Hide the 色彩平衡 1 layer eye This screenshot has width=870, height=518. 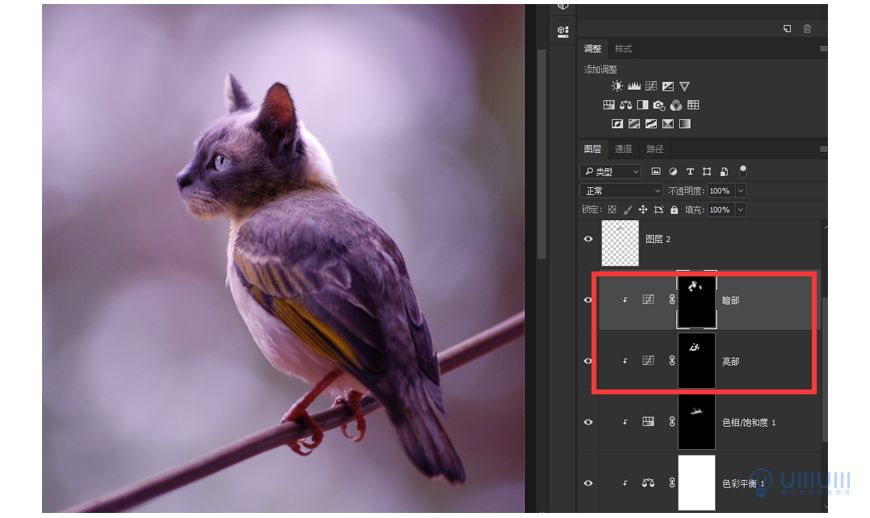(x=588, y=483)
